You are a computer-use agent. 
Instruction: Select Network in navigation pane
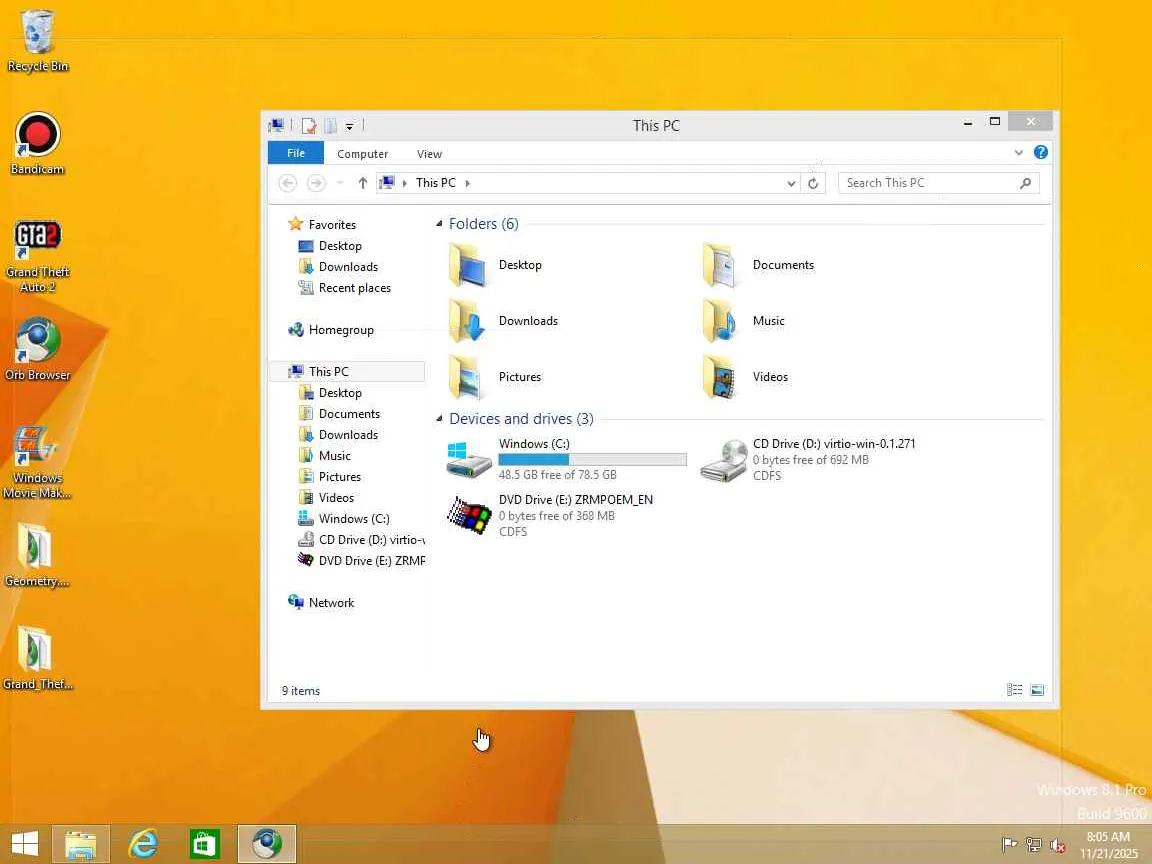(x=322, y=602)
